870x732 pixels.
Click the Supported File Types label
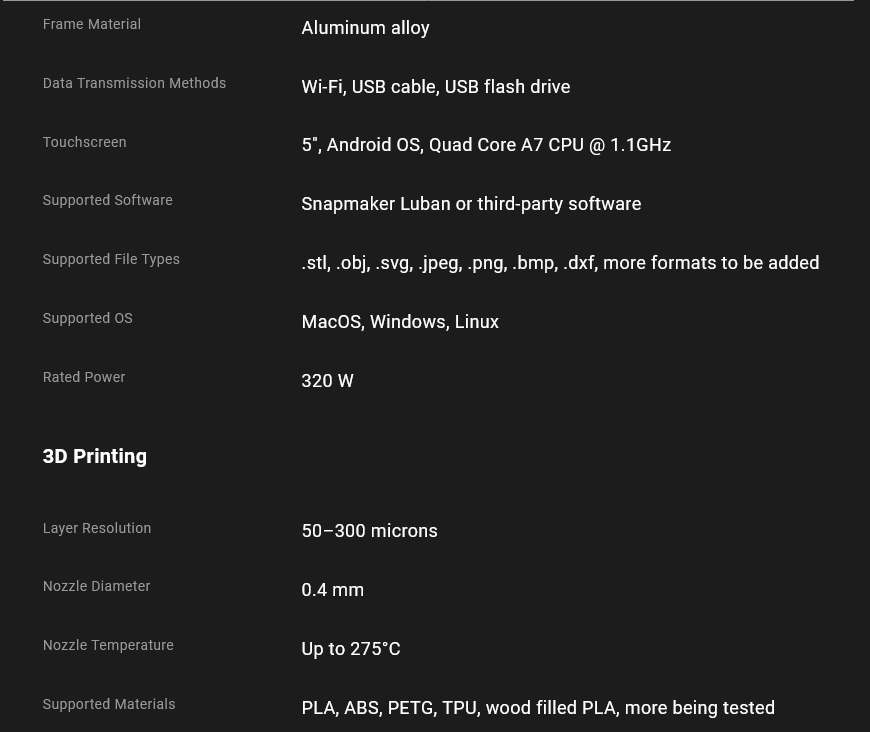pyautogui.click(x=111, y=259)
